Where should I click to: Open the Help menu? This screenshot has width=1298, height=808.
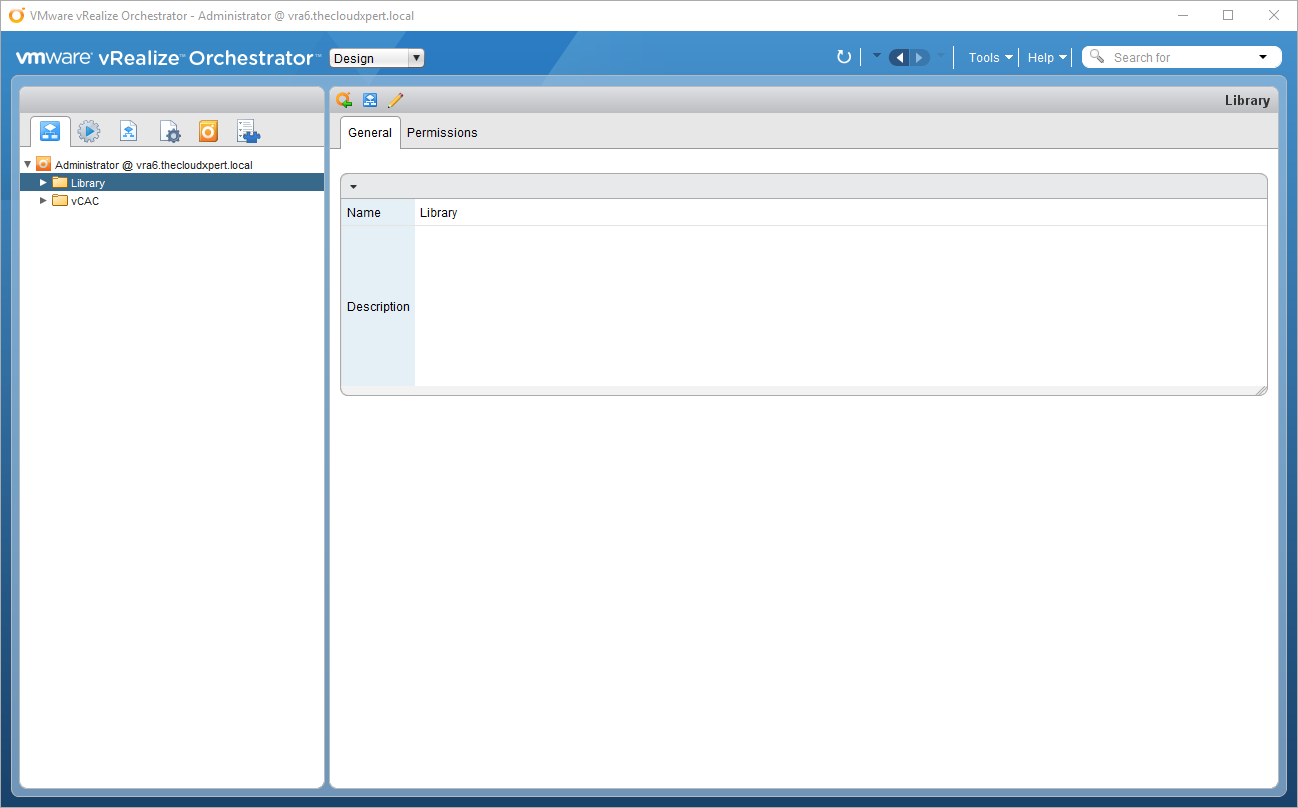[1047, 58]
